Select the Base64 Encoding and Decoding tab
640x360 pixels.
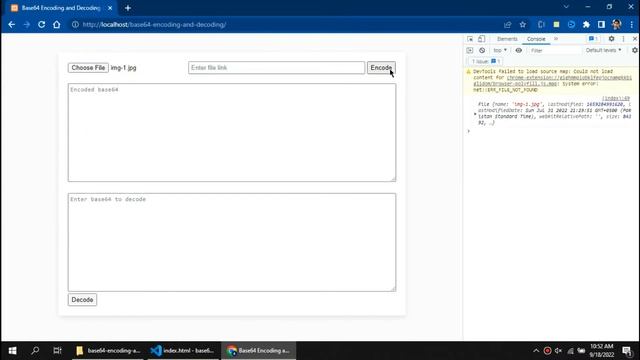pyautogui.click(x=61, y=8)
